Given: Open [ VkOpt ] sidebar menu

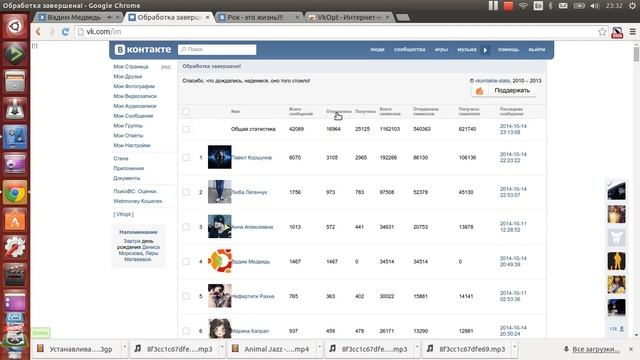Looking at the screenshot, I should coord(123,214).
